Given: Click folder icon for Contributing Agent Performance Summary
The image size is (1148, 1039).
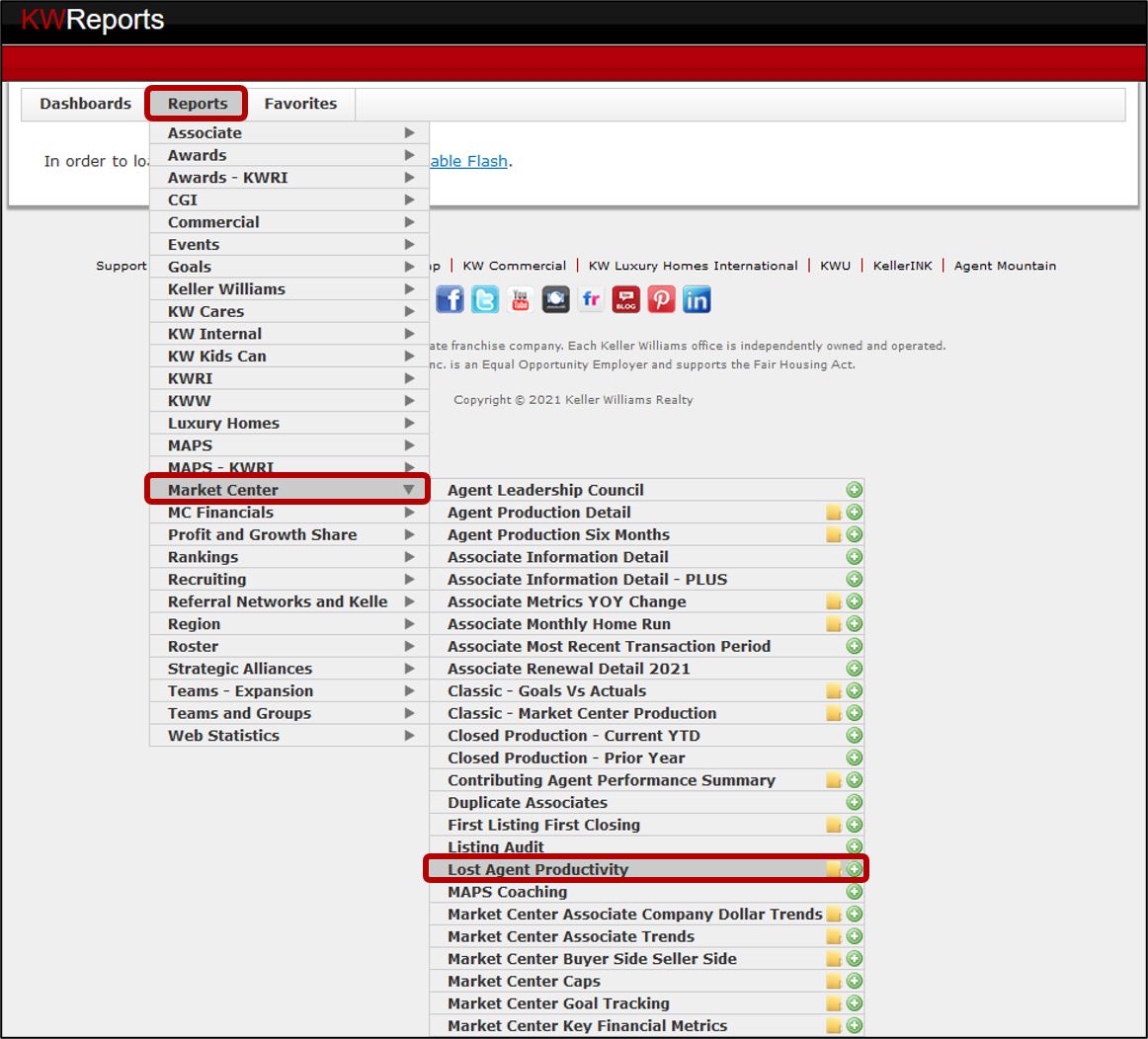Looking at the screenshot, I should click(x=833, y=780).
